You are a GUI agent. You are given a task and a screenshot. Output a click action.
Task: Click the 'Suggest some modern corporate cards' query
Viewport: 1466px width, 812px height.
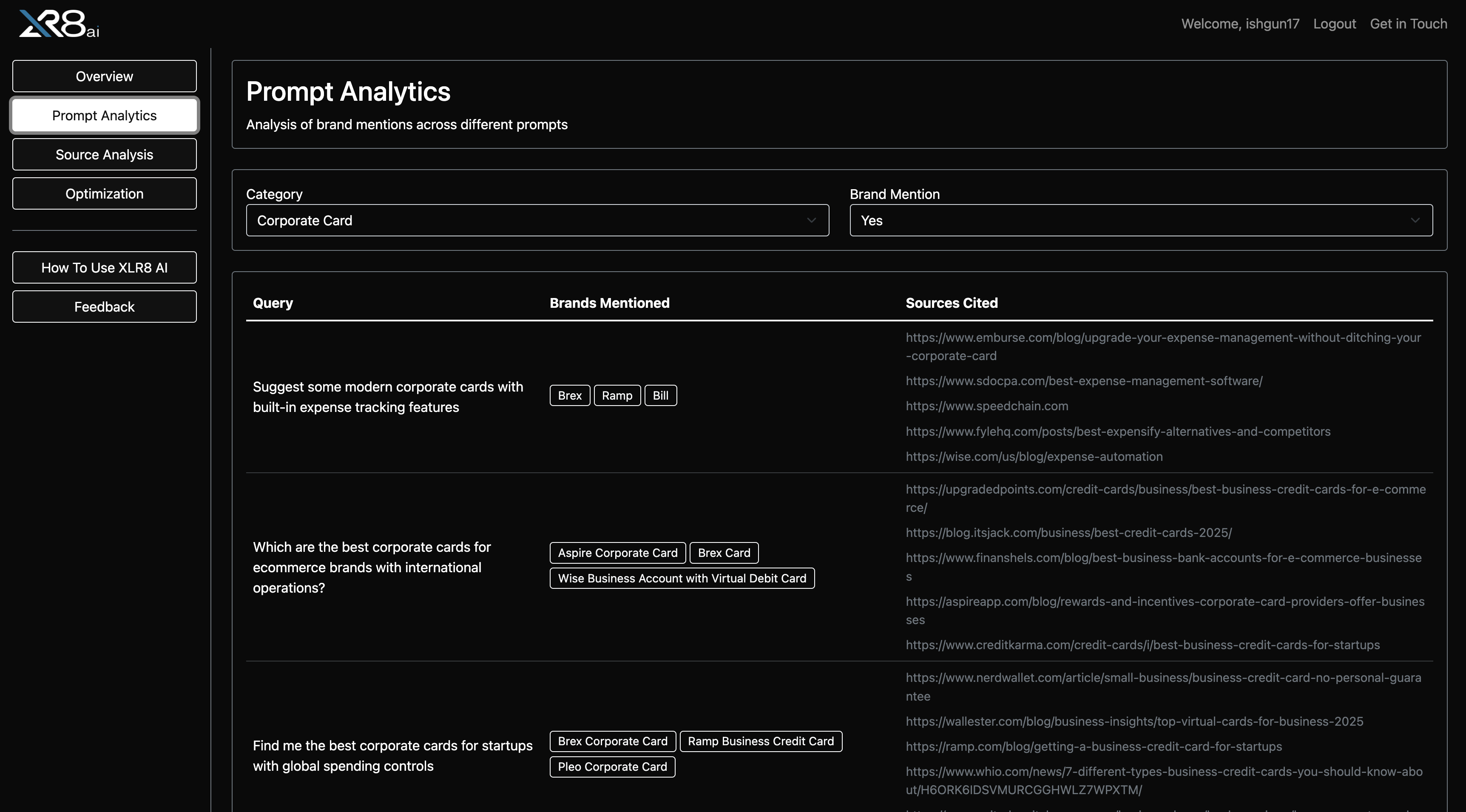click(388, 397)
